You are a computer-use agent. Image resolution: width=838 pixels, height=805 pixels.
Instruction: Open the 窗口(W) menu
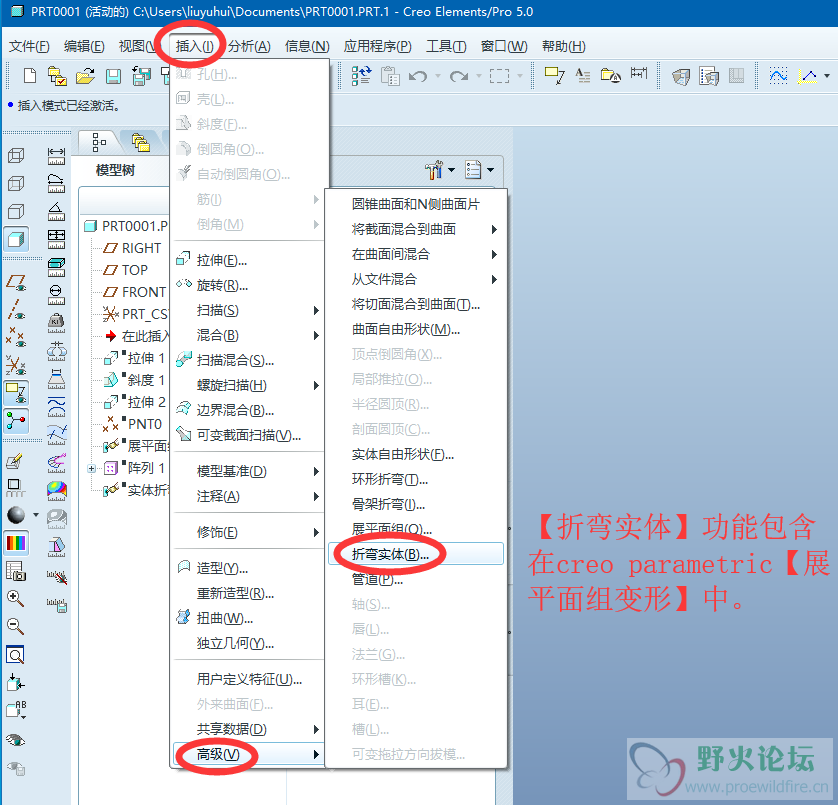click(503, 47)
